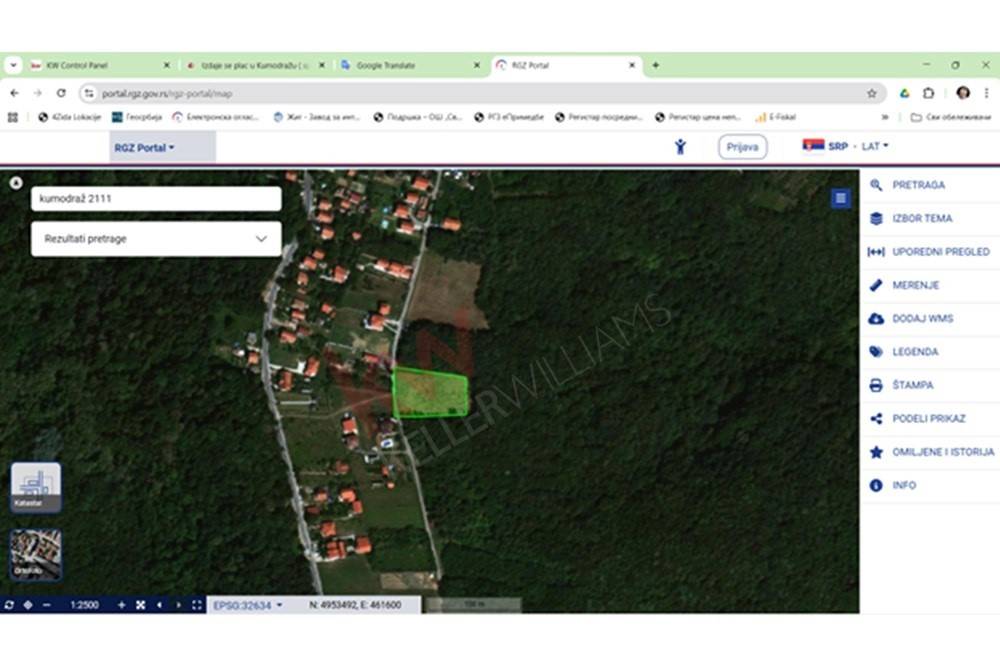Open the RGZ Portal dropdown menu
Image resolution: width=1000 pixels, height=667 pixels.
click(x=144, y=147)
